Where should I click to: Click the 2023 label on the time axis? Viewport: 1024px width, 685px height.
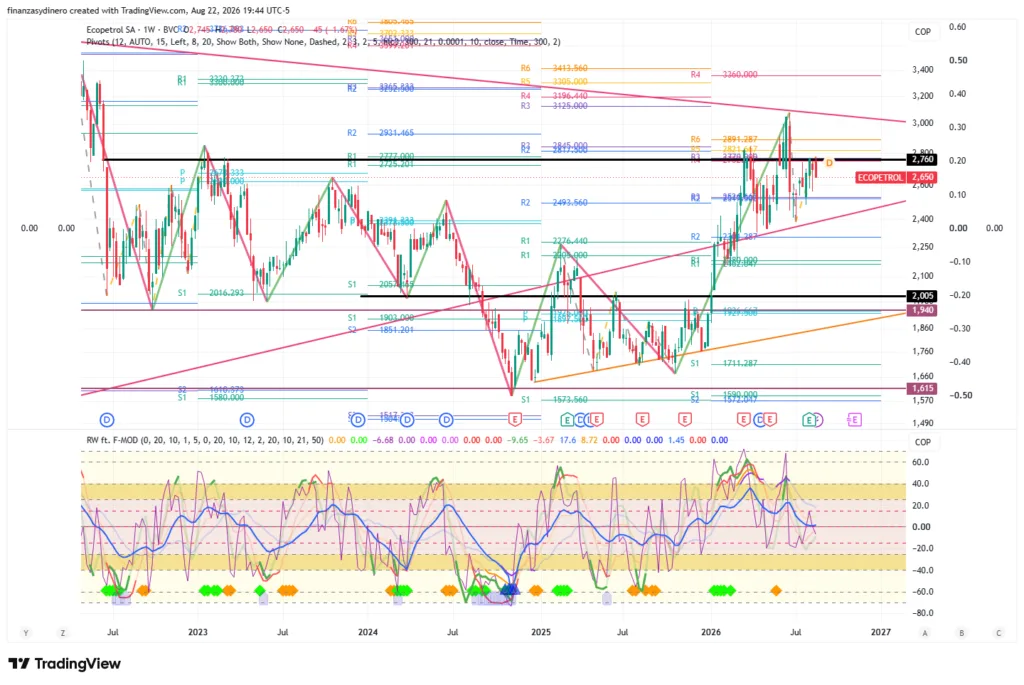tap(197, 632)
